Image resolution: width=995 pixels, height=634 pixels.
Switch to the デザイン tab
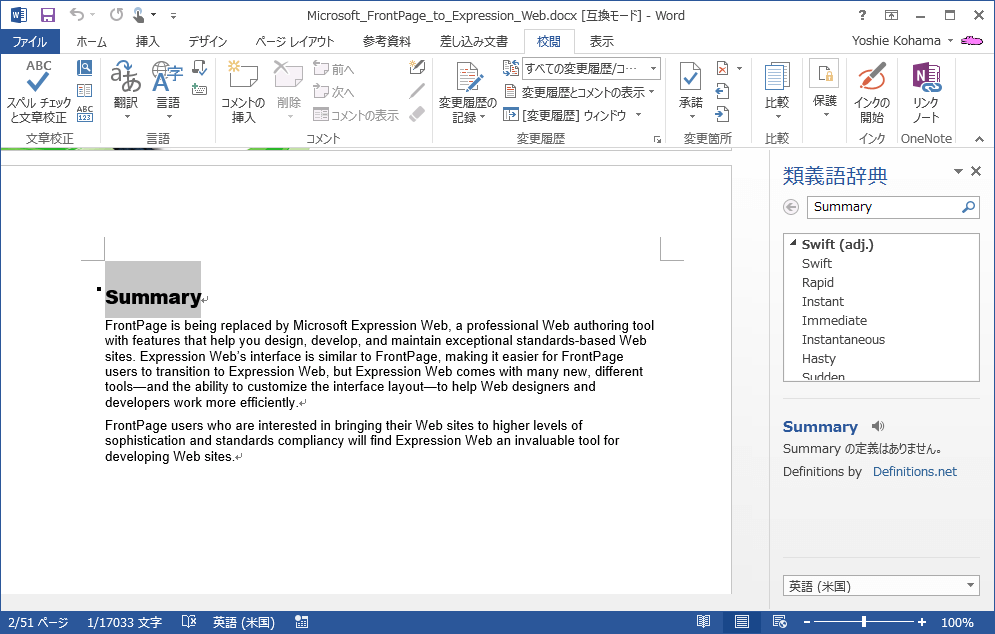click(208, 41)
